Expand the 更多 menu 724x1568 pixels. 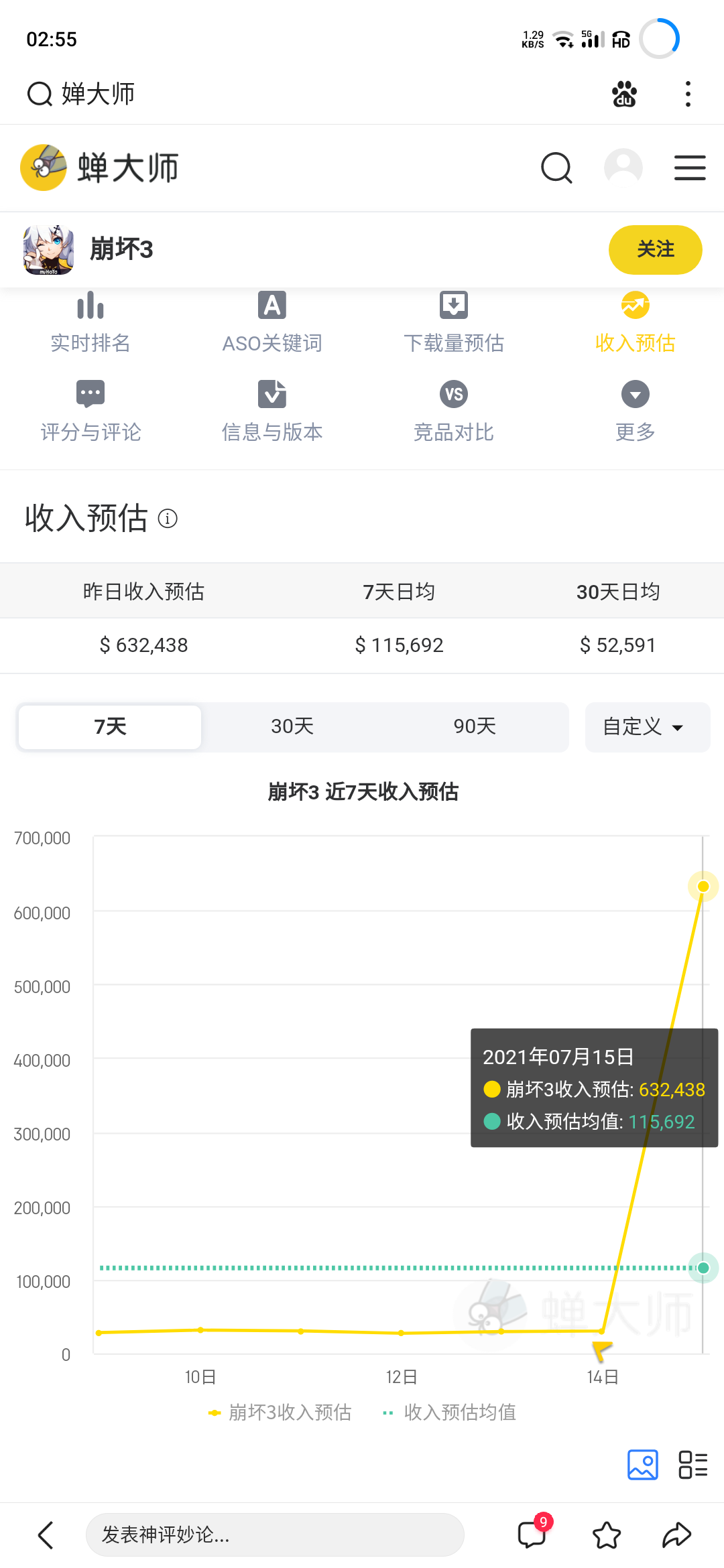[636, 412]
